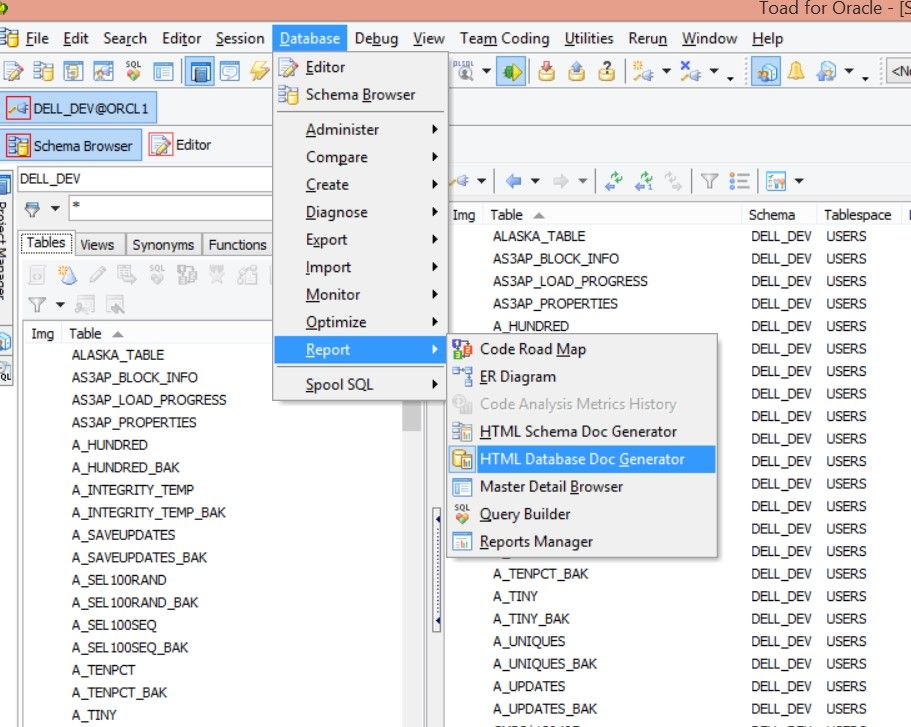Click the funnel filter icon below Tables tab
Image resolution: width=911 pixels, height=727 pixels.
pos(37,305)
